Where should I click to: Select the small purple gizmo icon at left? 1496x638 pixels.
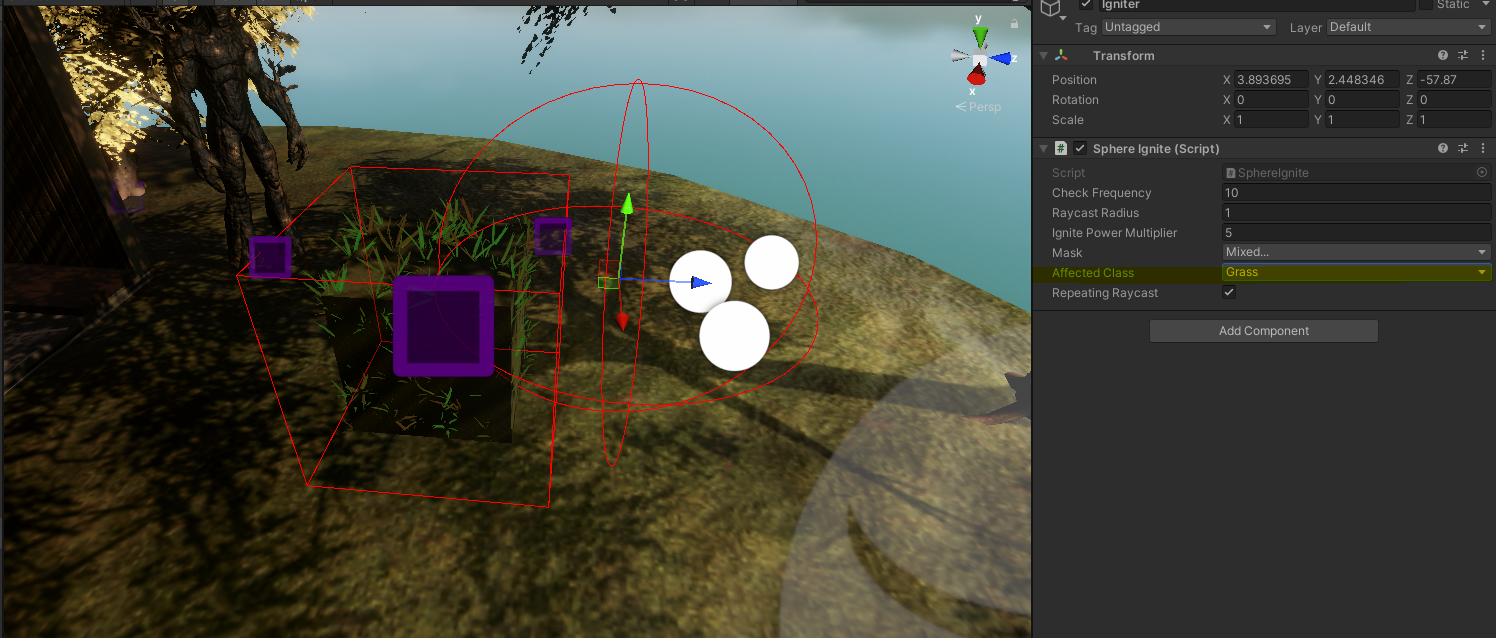click(x=270, y=257)
